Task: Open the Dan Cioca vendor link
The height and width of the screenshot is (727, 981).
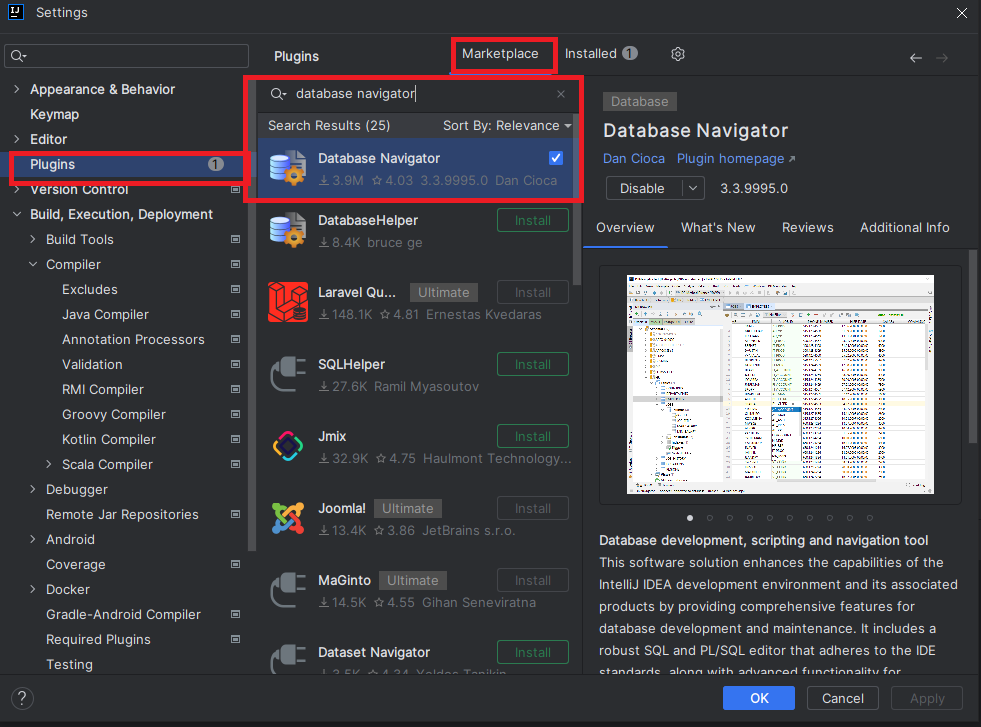Action: pos(633,159)
